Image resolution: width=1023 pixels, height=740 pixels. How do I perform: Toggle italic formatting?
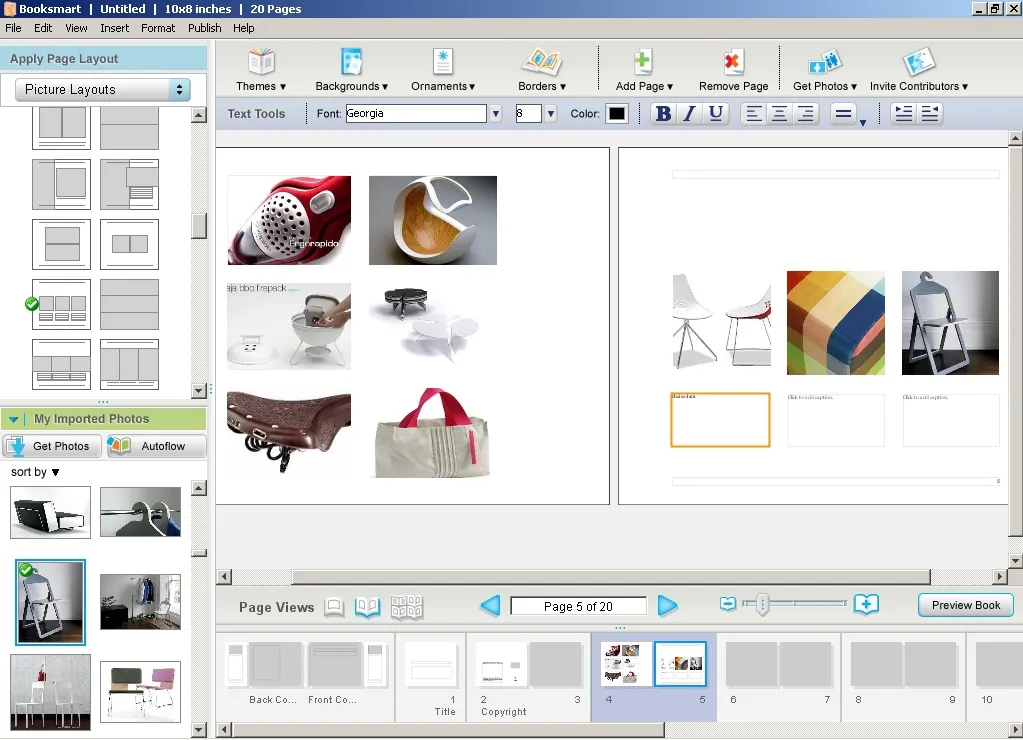pos(689,114)
